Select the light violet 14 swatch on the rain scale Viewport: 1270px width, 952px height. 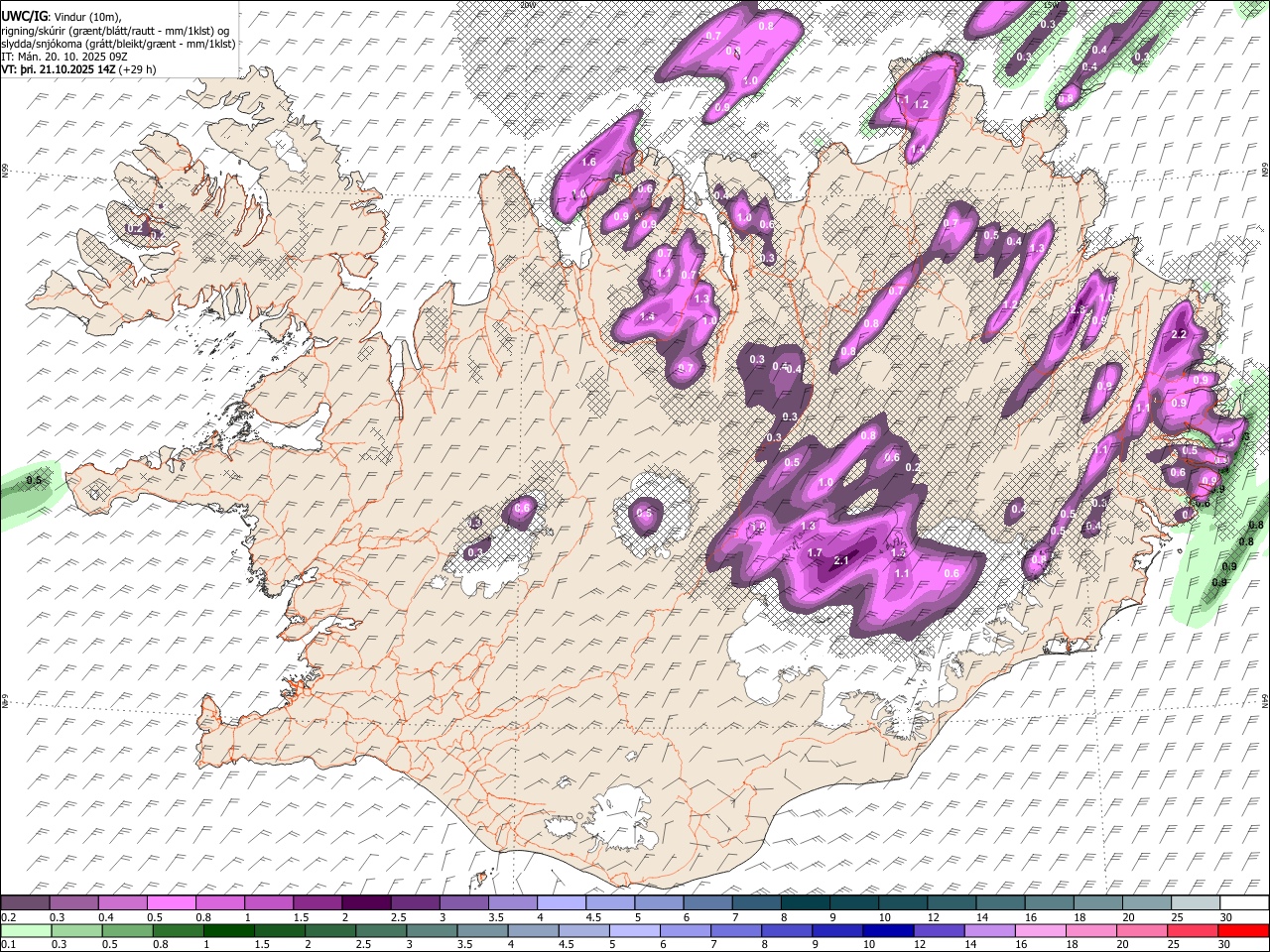pos(989,930)
